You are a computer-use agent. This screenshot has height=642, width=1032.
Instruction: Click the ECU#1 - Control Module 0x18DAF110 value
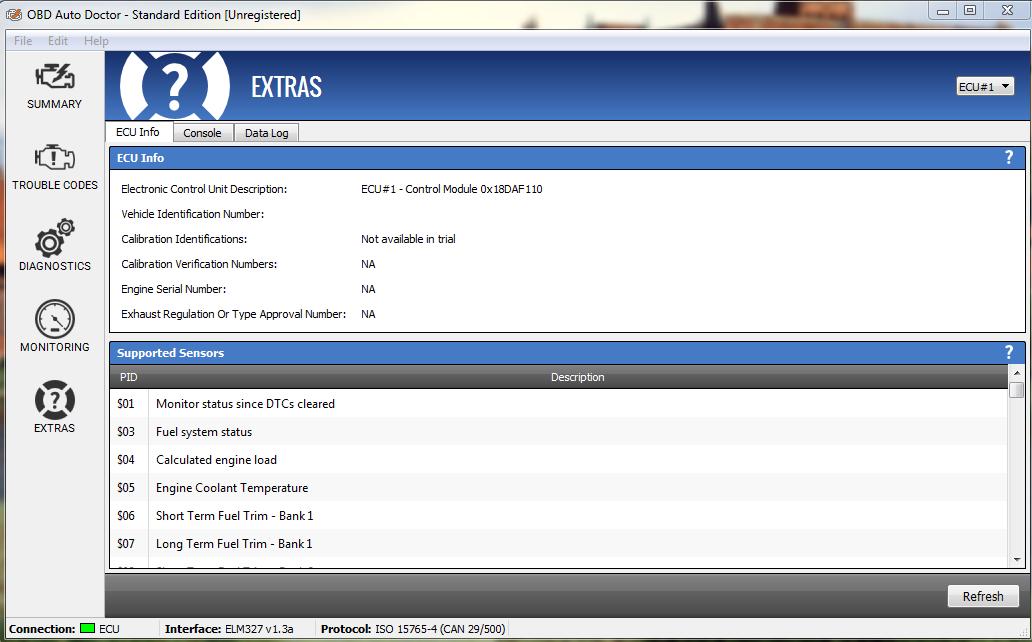[452, 189]
